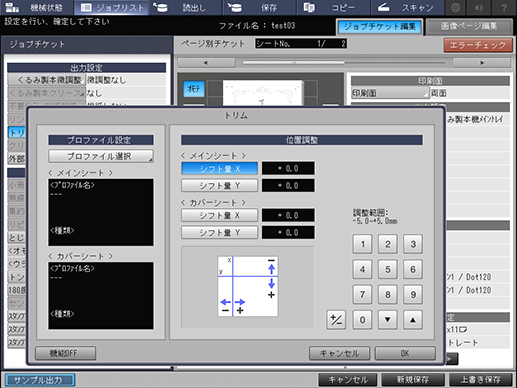Open くるみ製本クリース setting

click(46, 93)
